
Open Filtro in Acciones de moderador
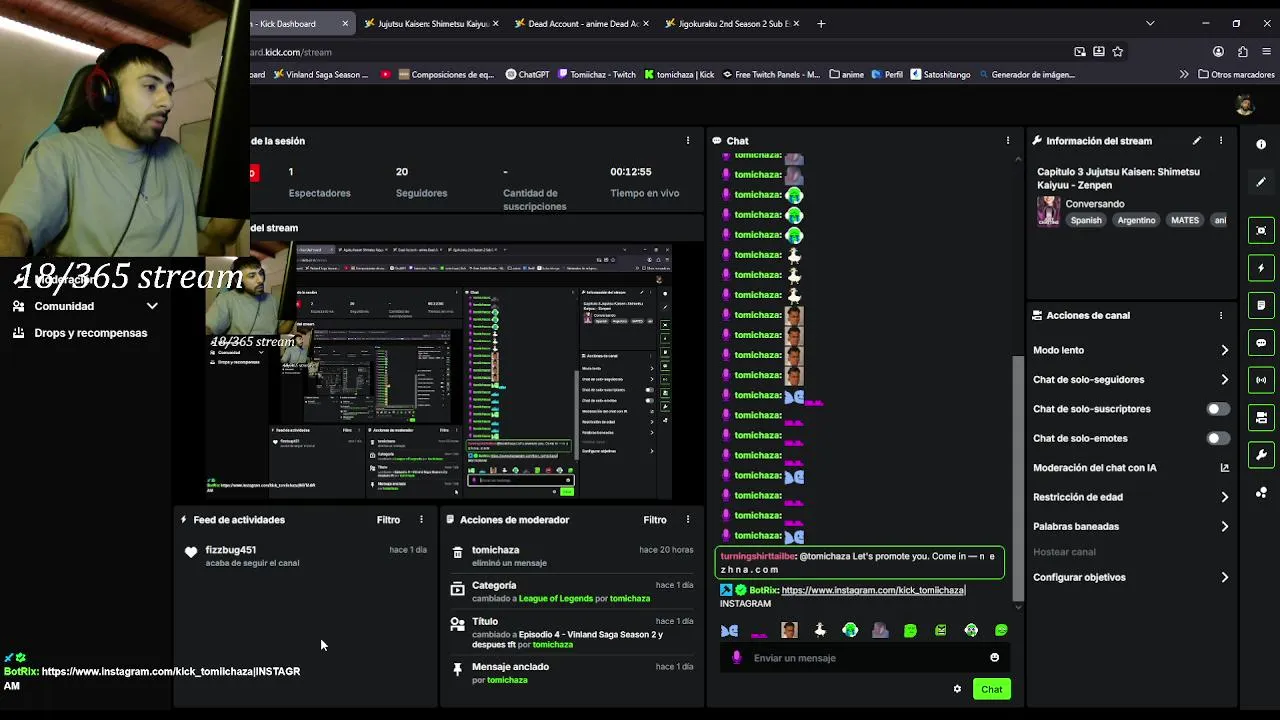[655, 520]
